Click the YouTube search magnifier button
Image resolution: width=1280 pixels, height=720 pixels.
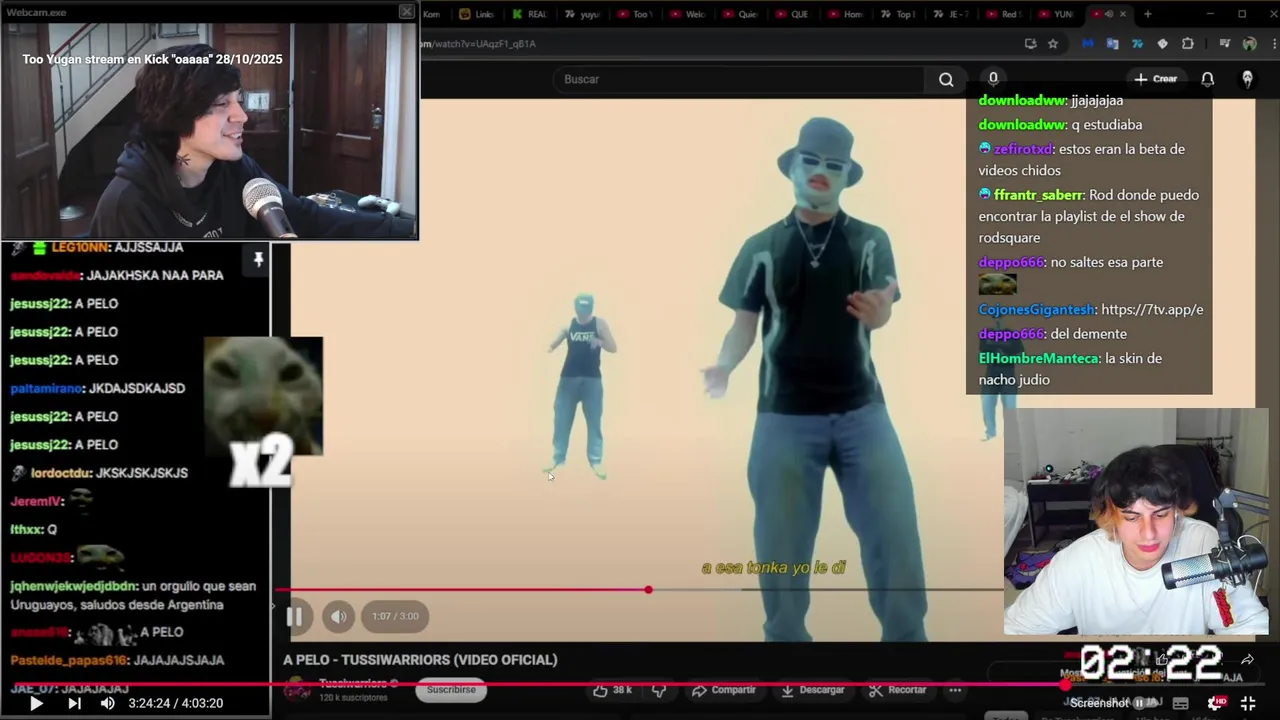(x=946, y=79)
